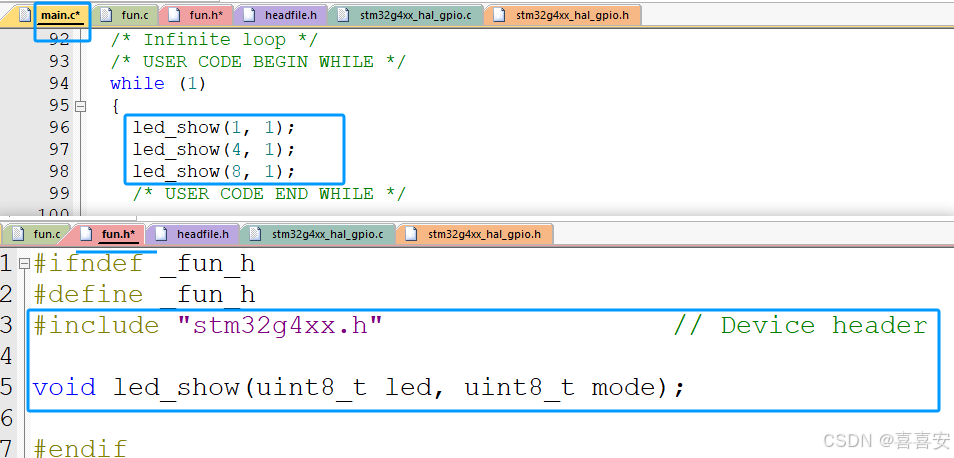
Task: Click the Infinite loop comment
Action: click(214, 40)
